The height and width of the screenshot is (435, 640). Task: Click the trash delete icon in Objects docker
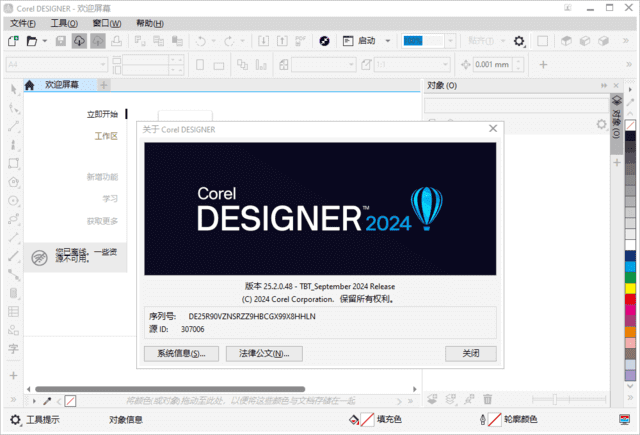point(488,399)
